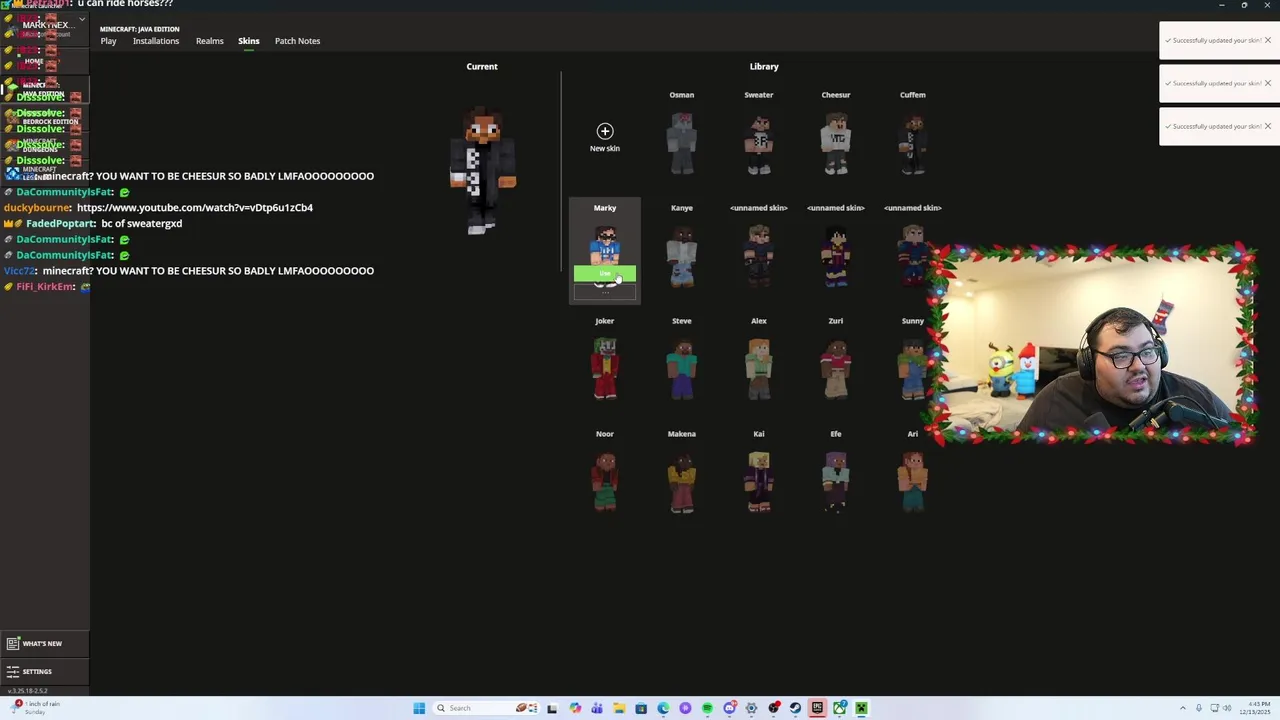This screenshot has width=1280, height=720.
Task: Choose the Ari default skin
Action: click(913, 482)
